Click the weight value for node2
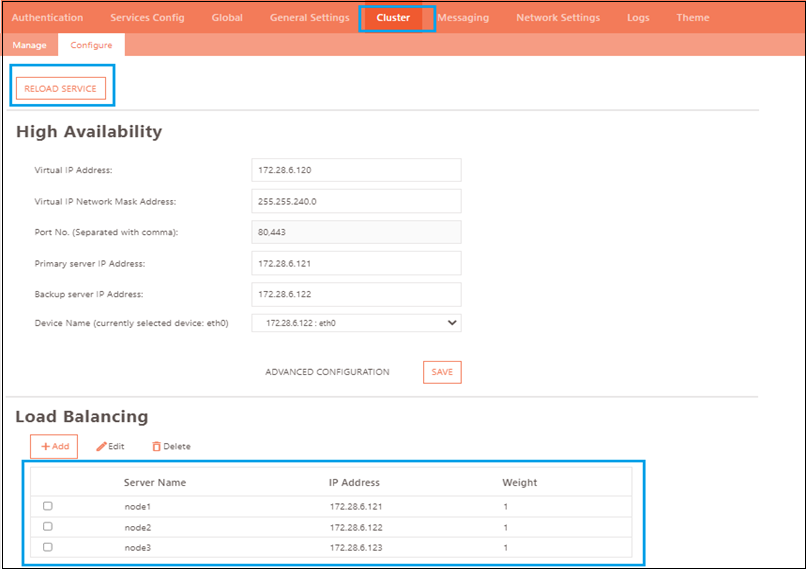The width and height of the screenshot is (806, 569). coord(506,527)
